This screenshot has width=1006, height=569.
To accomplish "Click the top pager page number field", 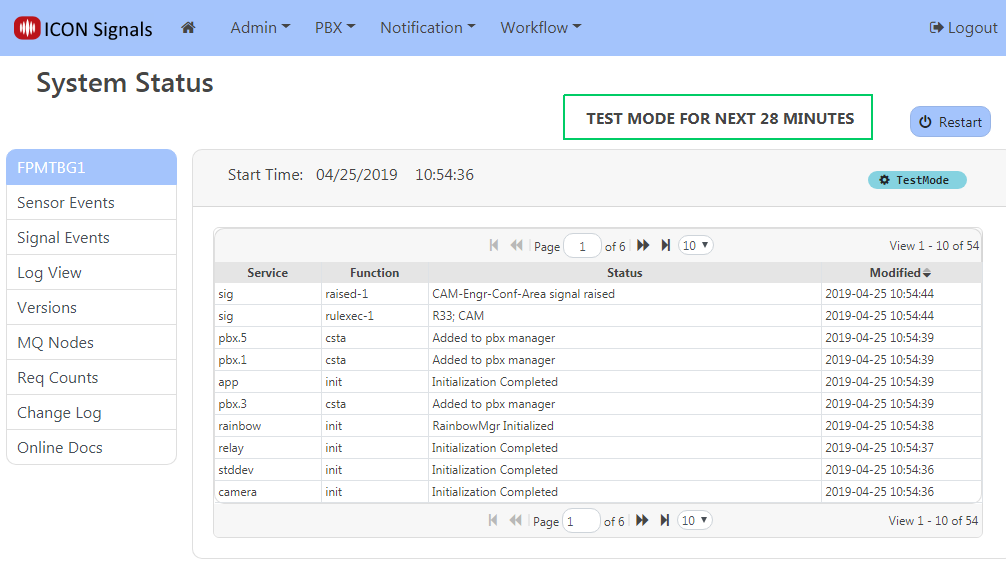I will click(583, 246).
